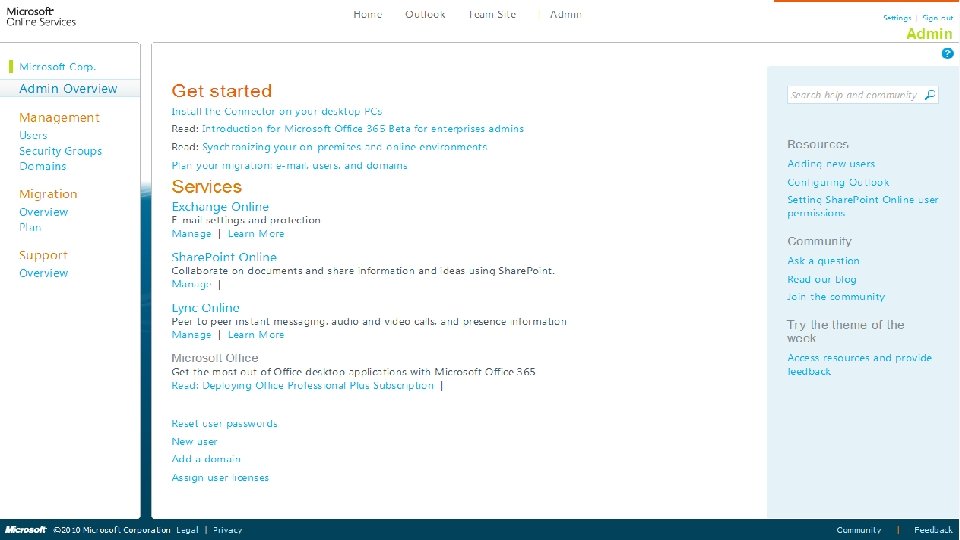This screenshot has height=540, width=960.
Task: Open Support Overview
Action: [43, 273]
